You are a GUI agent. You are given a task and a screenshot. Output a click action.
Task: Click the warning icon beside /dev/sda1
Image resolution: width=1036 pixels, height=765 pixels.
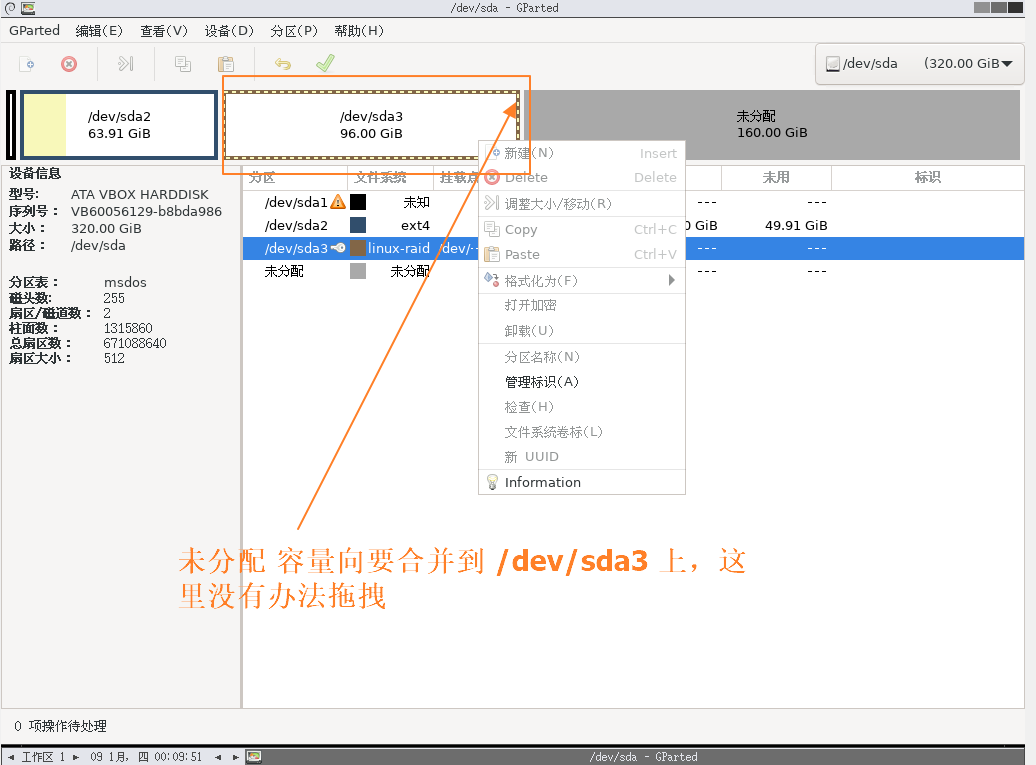pyautogui.click(x=338, y=201)
